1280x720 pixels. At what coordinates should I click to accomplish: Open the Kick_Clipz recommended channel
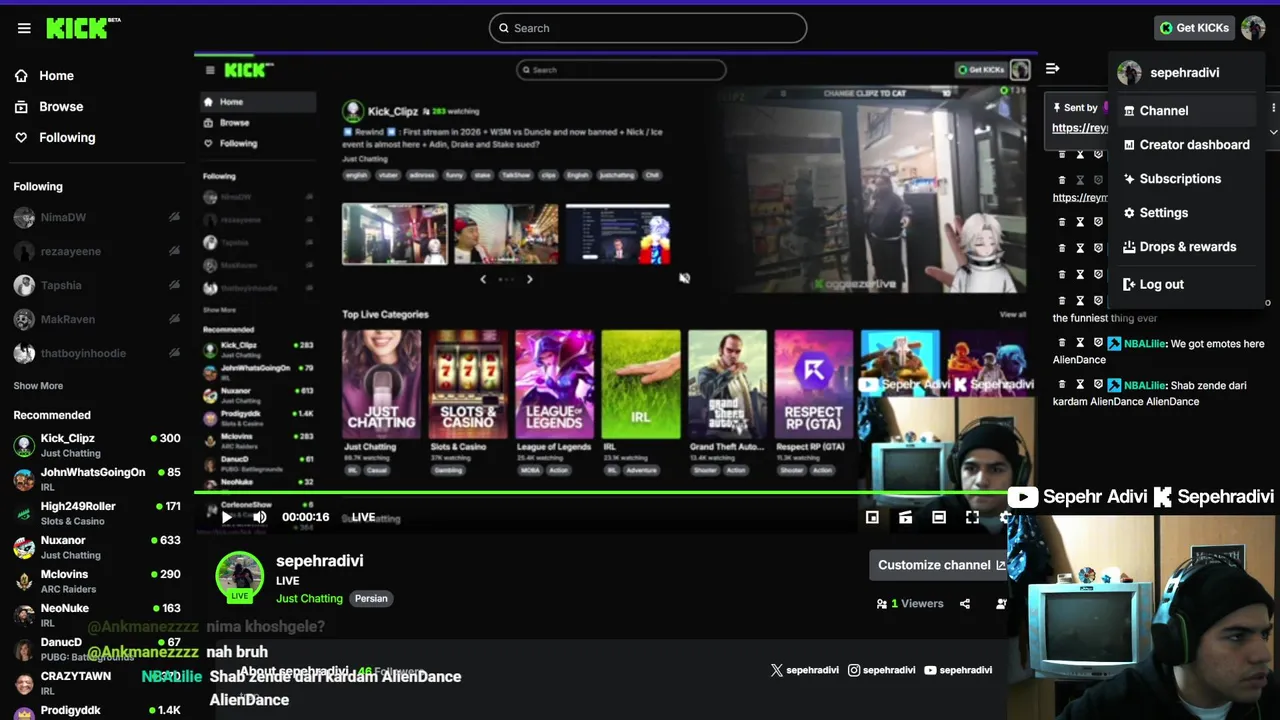click(96, 445)
